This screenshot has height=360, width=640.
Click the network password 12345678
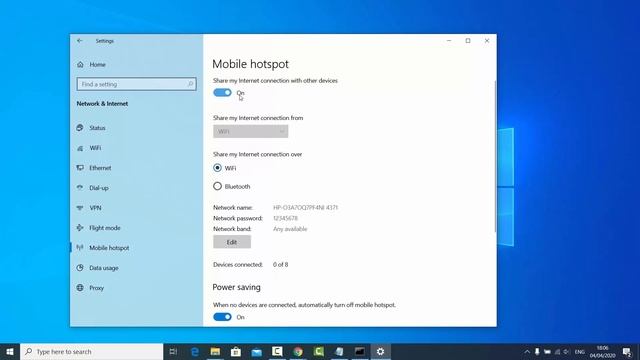(x=285, y=218)
